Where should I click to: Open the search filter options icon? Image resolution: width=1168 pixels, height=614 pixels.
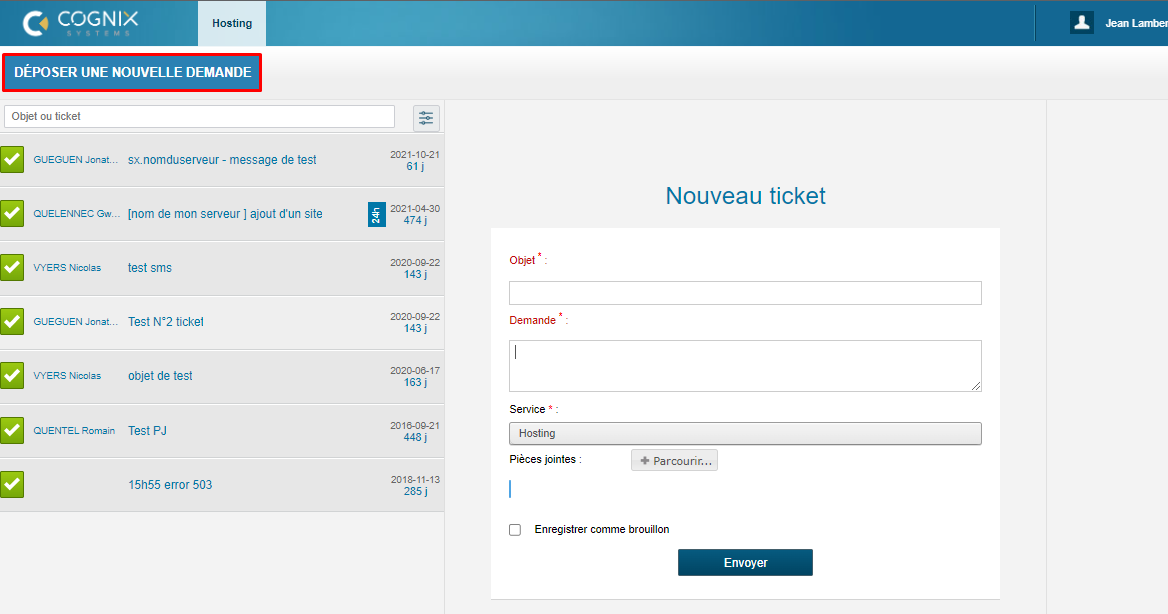click(425, 117)
